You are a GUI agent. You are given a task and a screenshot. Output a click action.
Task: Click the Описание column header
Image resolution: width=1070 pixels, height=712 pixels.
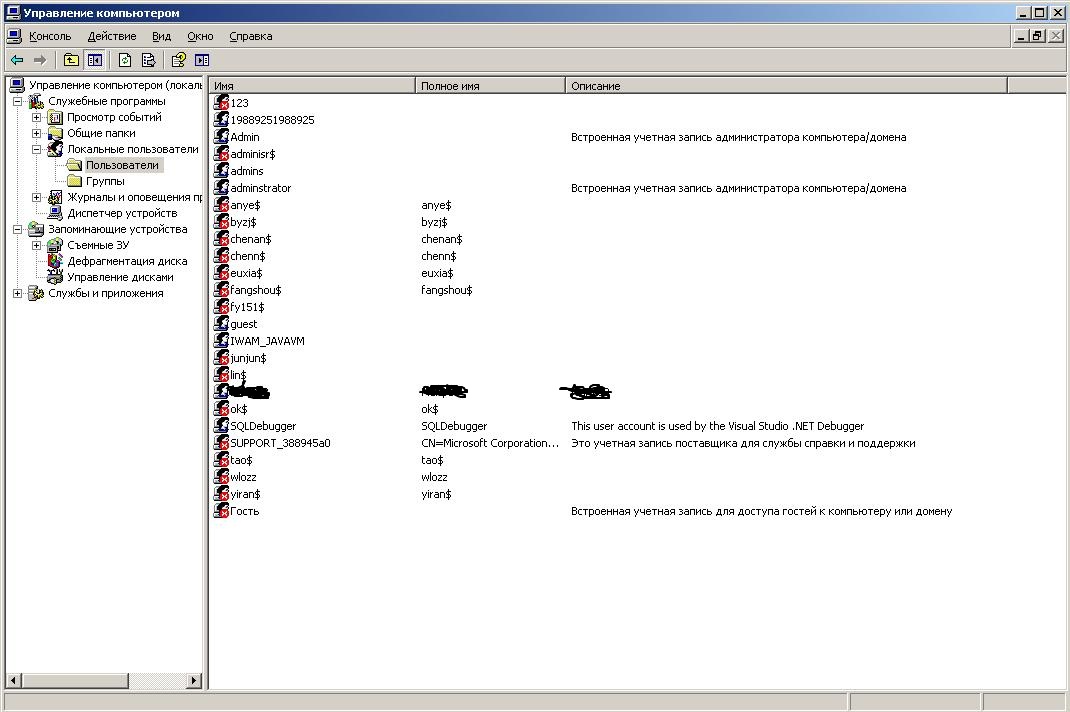(785, 86)
